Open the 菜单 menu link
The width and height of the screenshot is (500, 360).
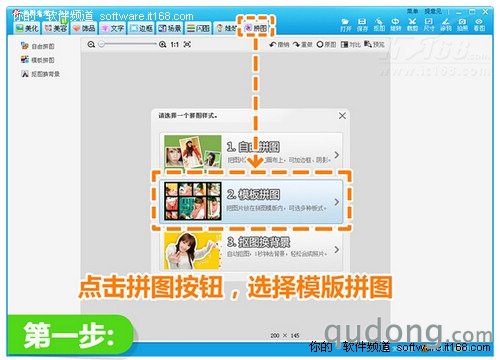point(412,12)
